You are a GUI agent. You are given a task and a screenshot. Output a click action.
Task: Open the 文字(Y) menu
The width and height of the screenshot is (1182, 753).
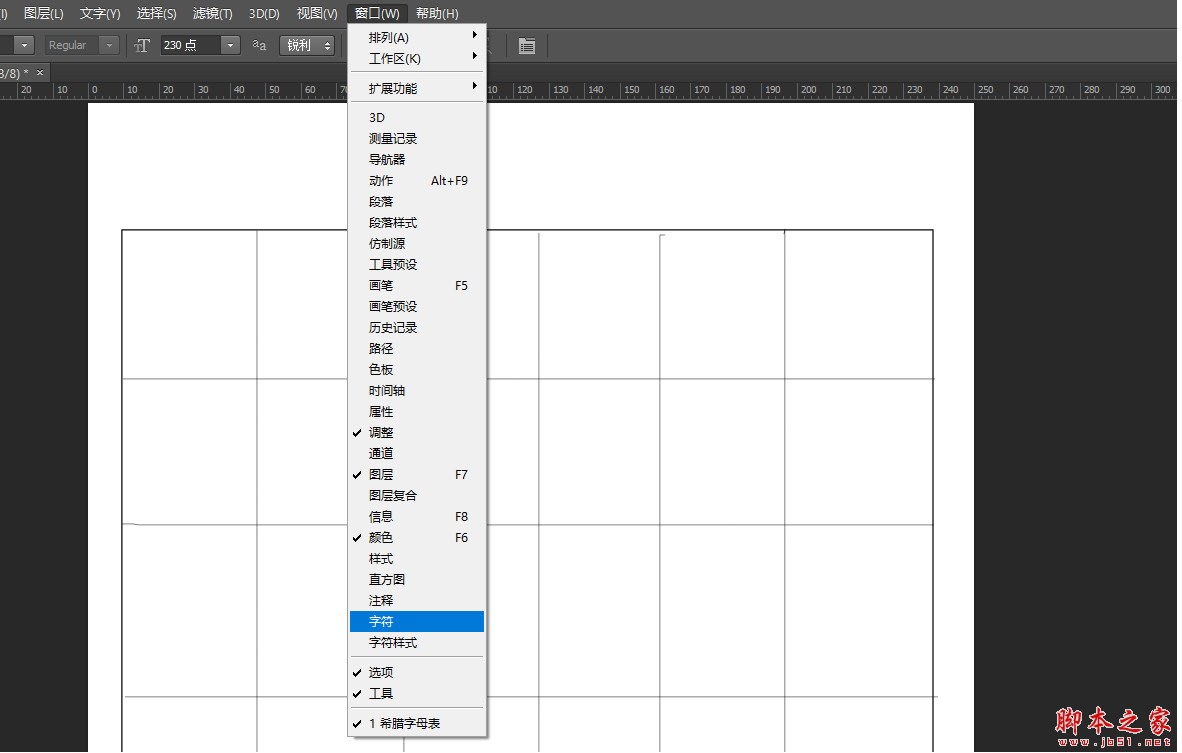coord(100,14)
